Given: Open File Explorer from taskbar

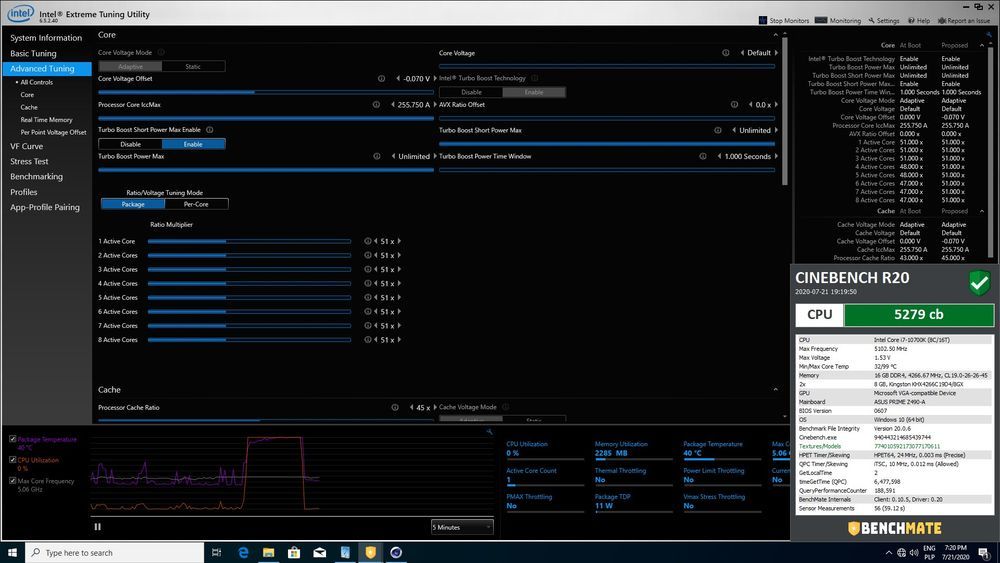Looking at the screenshot, I should (268, 553).
